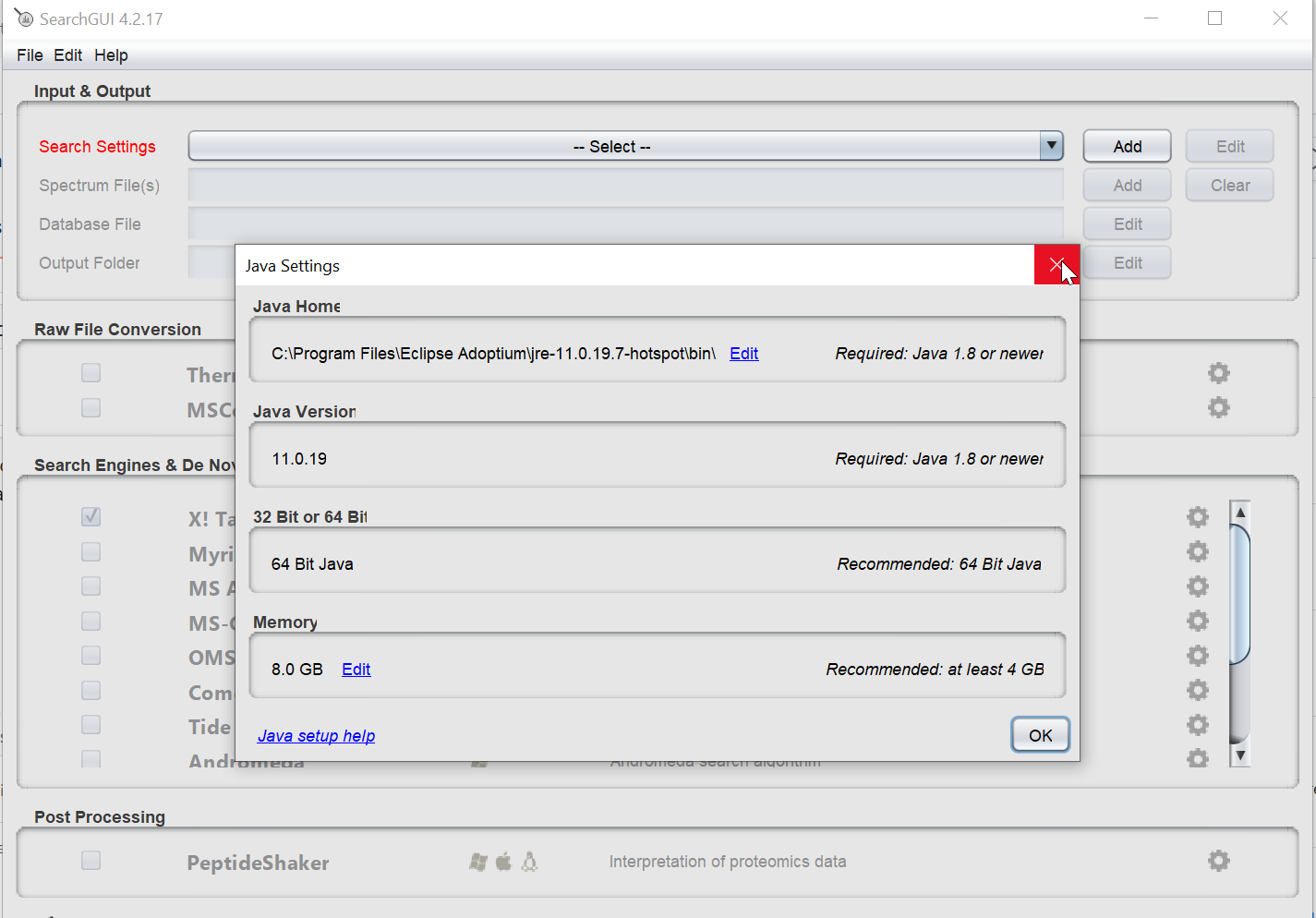
Task: Open the PeptideShaker settings gear
Action: 1218,860
